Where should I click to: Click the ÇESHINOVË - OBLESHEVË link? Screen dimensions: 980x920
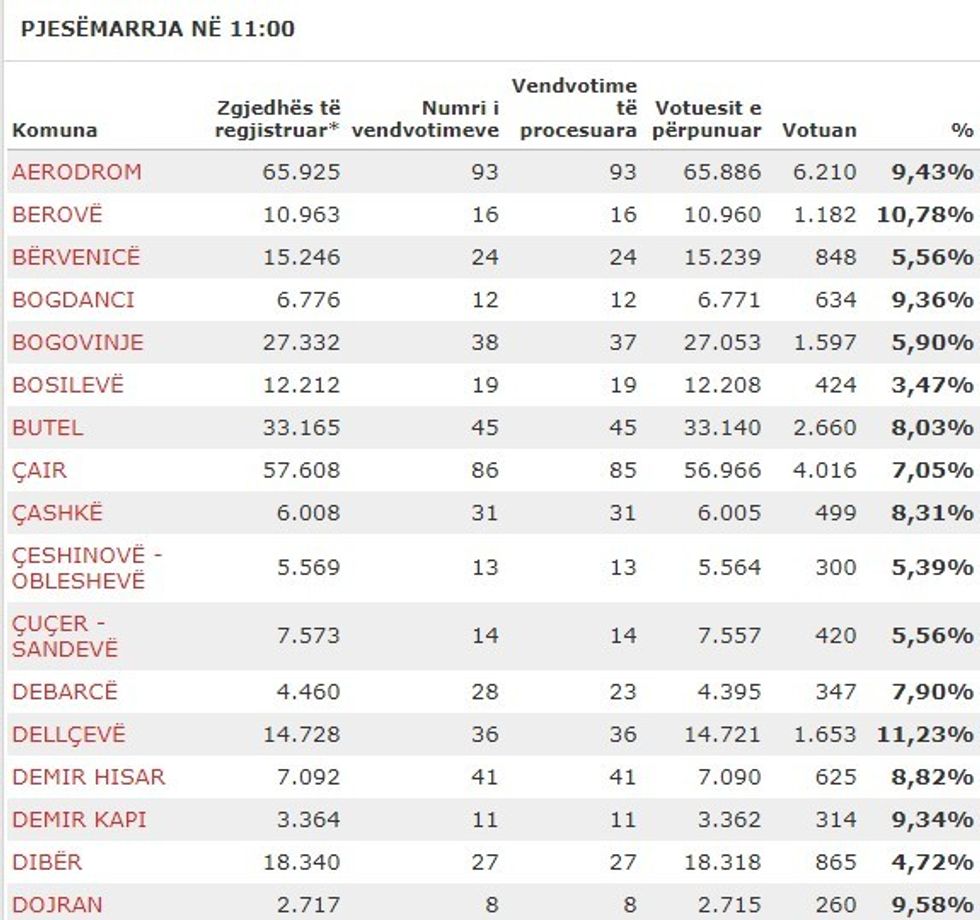[x=79, y=568]
